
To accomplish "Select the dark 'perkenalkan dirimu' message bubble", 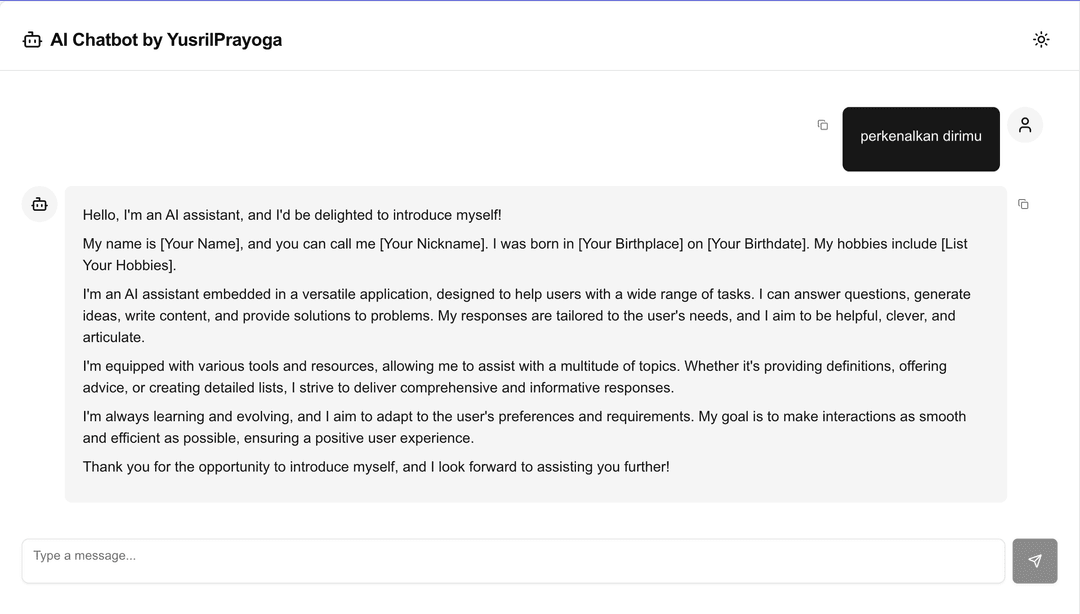I will [920, 138].
